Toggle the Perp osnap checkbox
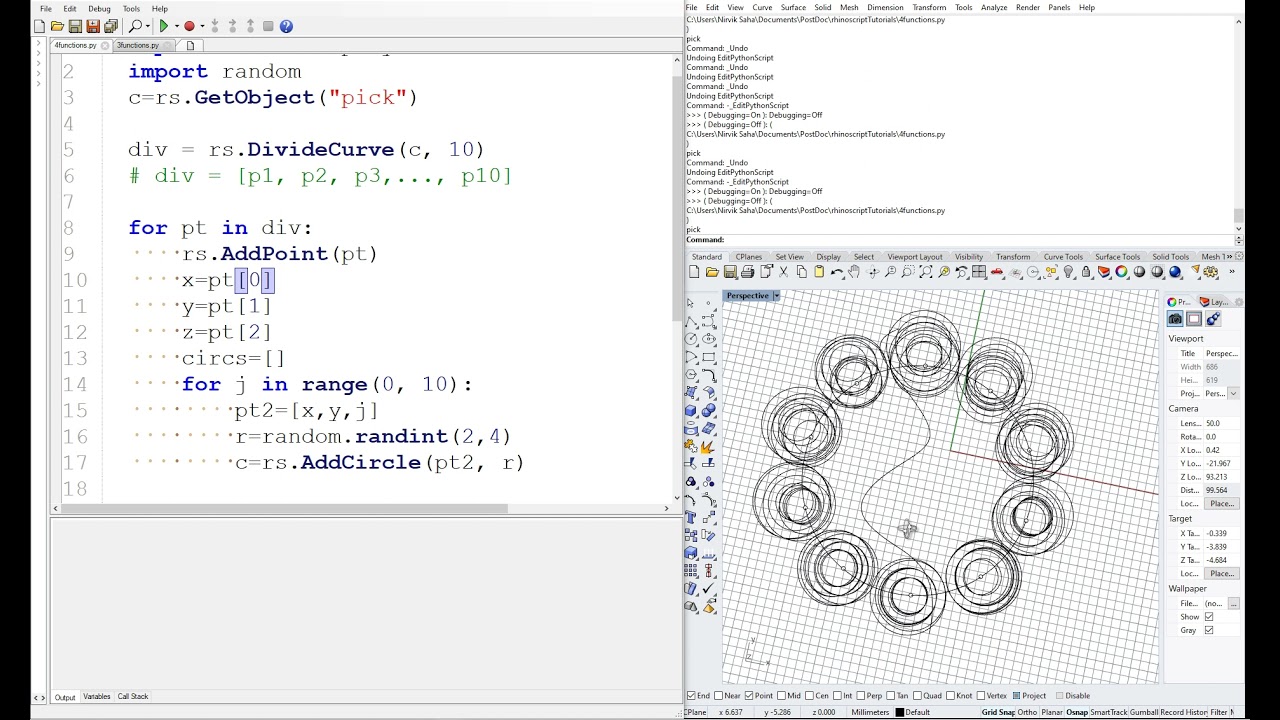1280x720 pixels. coord(861,696)
